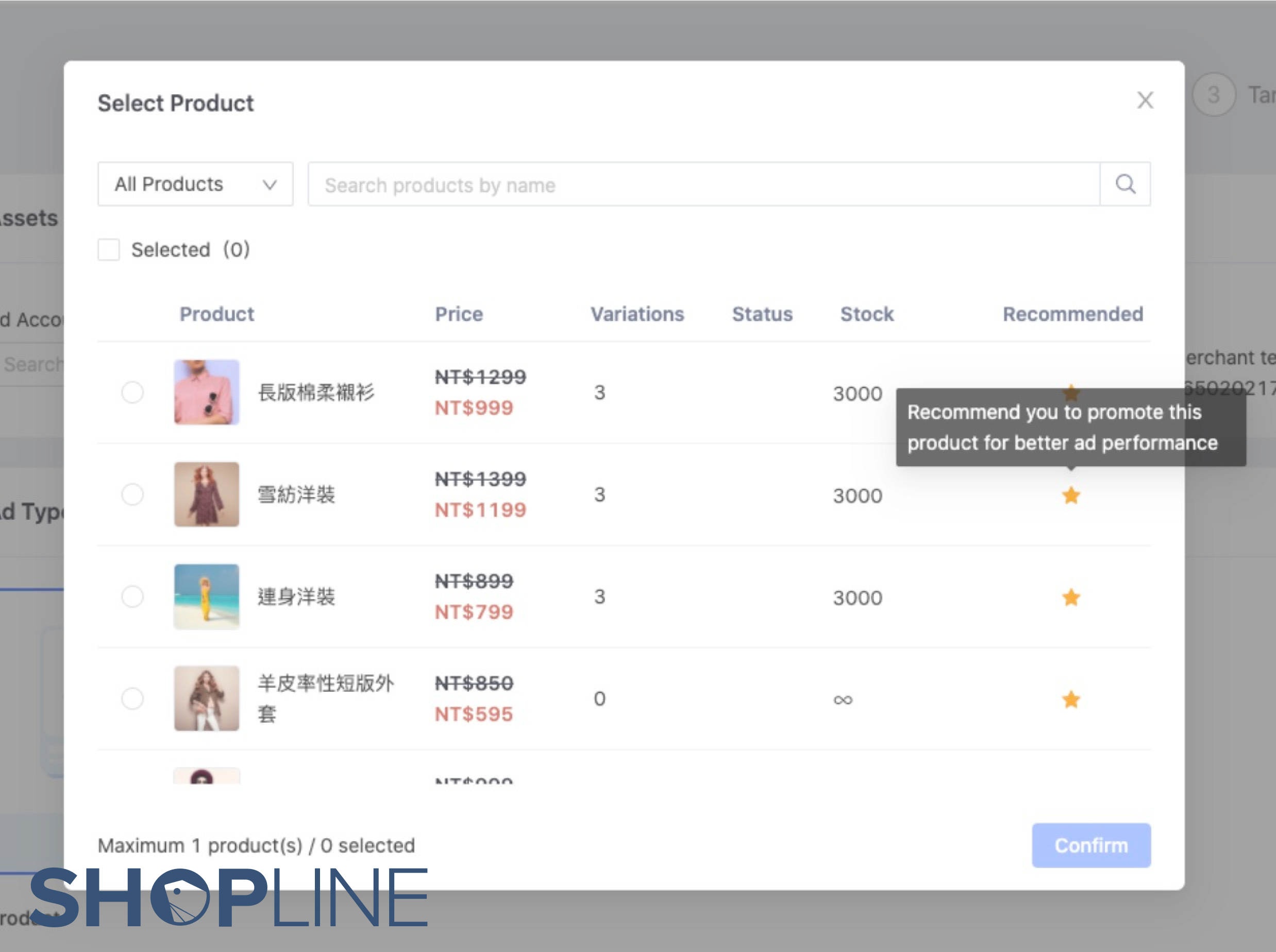
Task: Click the Recommended column header
Action: pyautogui.click(x=1072, y=314)
